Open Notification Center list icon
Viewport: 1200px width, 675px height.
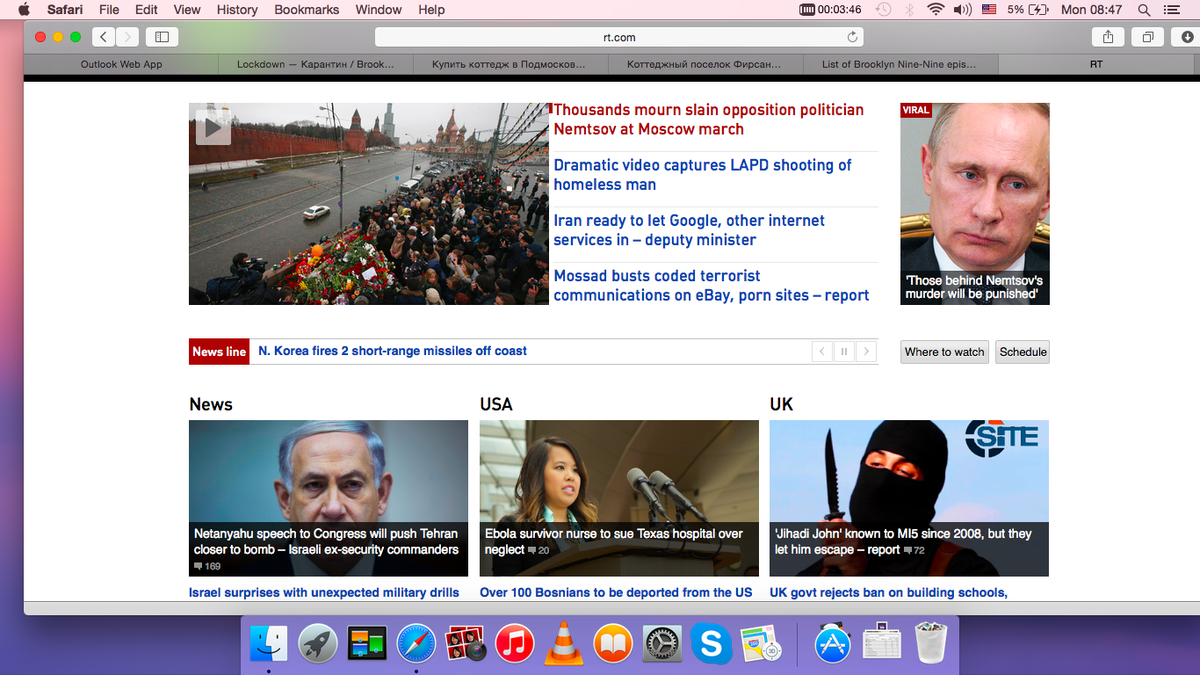click(1174, 10)
